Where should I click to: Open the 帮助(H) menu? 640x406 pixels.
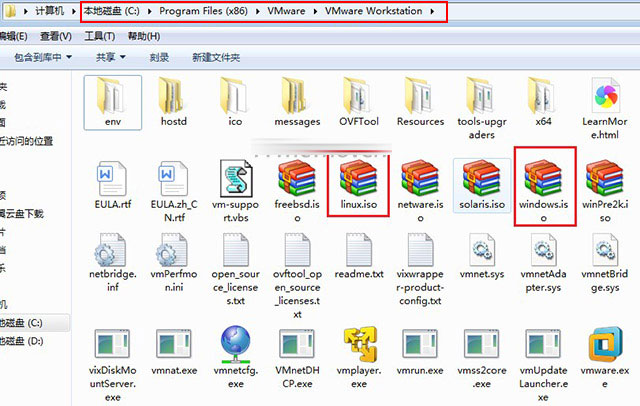[x=144, y=36]
